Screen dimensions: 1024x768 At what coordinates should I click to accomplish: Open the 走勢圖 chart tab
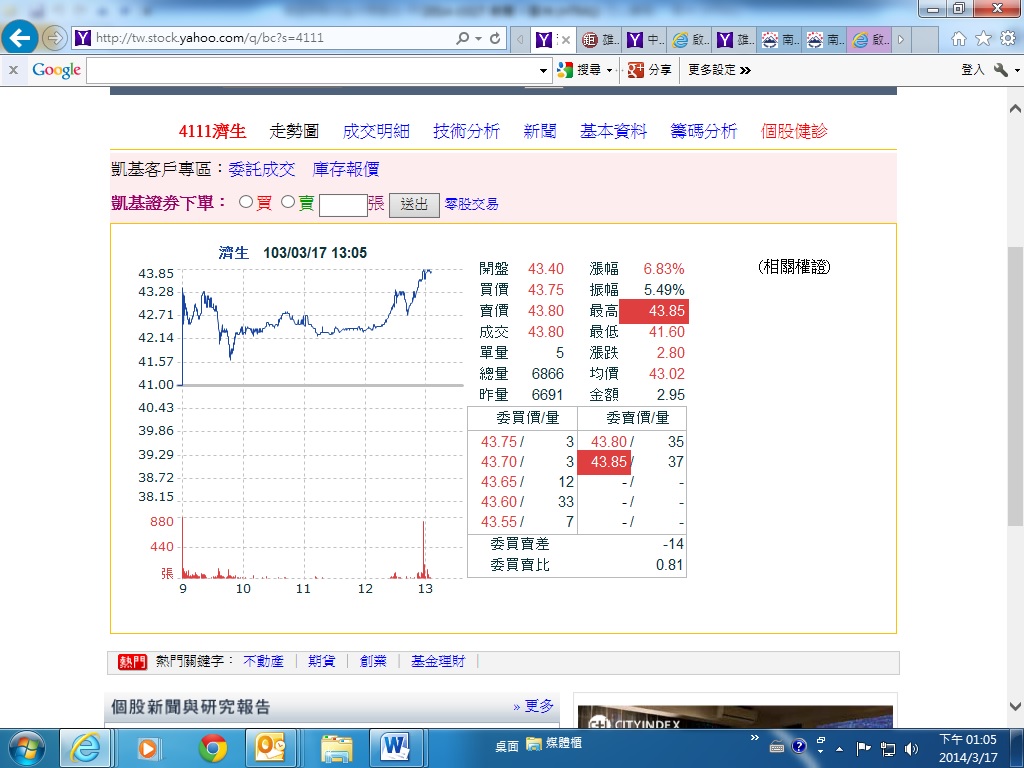pos(294,131)
